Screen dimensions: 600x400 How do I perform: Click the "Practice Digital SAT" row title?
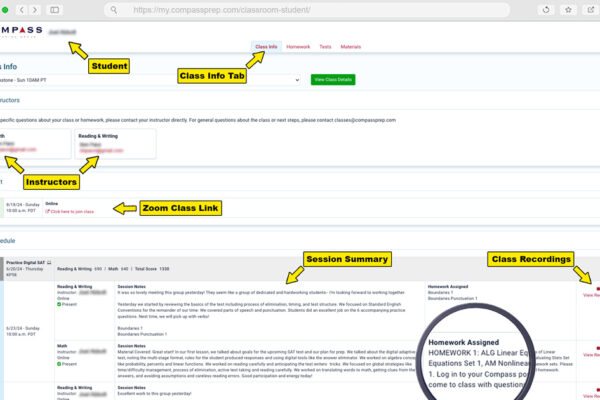pos(25,263)
